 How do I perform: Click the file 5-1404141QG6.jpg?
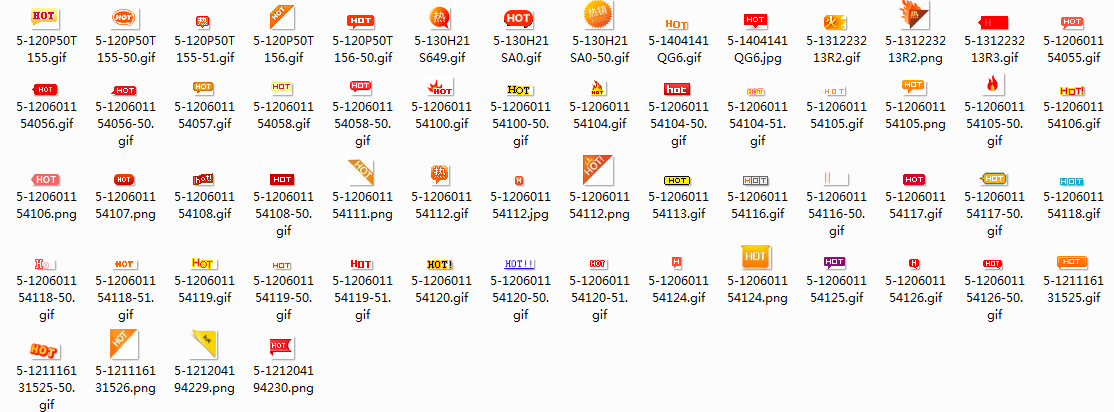tap(755, 20)
